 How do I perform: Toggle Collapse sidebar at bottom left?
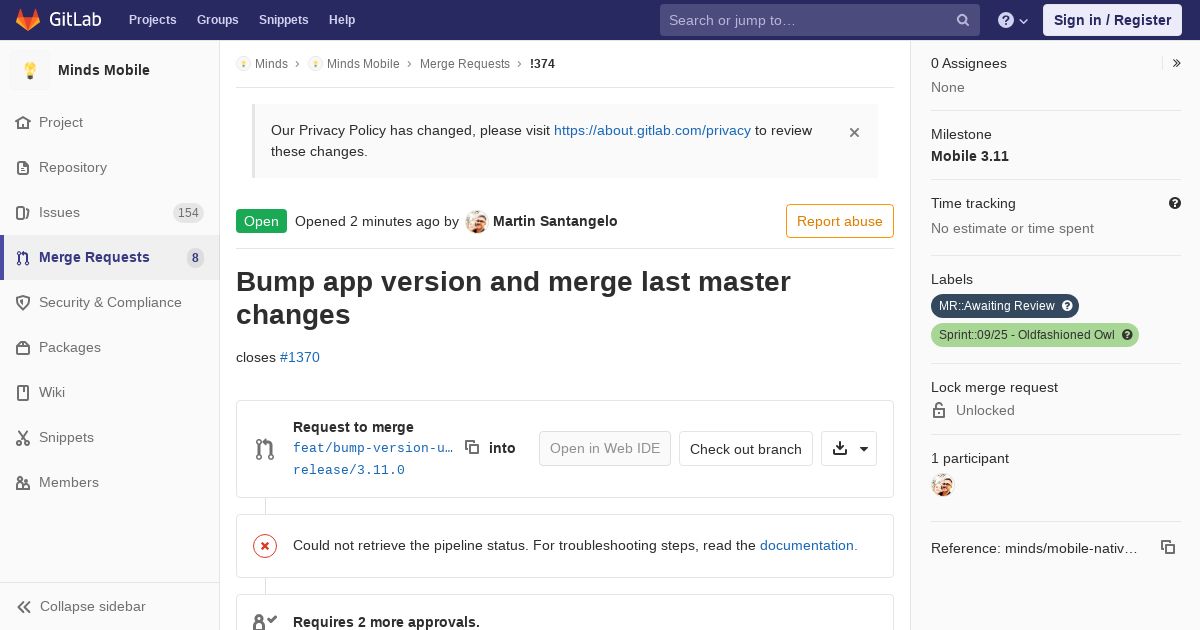[82, 606]
